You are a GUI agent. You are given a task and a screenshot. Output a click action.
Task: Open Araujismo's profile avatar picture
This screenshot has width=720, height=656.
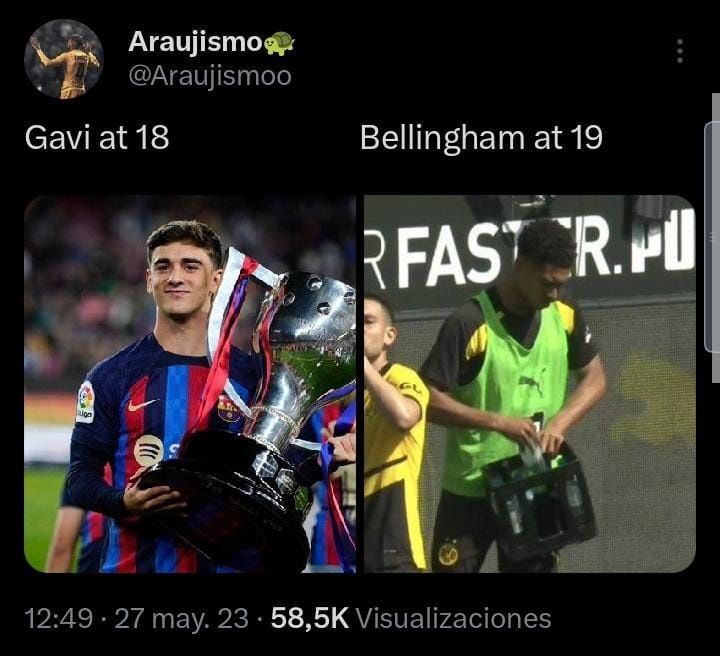(x=64, y=59)
